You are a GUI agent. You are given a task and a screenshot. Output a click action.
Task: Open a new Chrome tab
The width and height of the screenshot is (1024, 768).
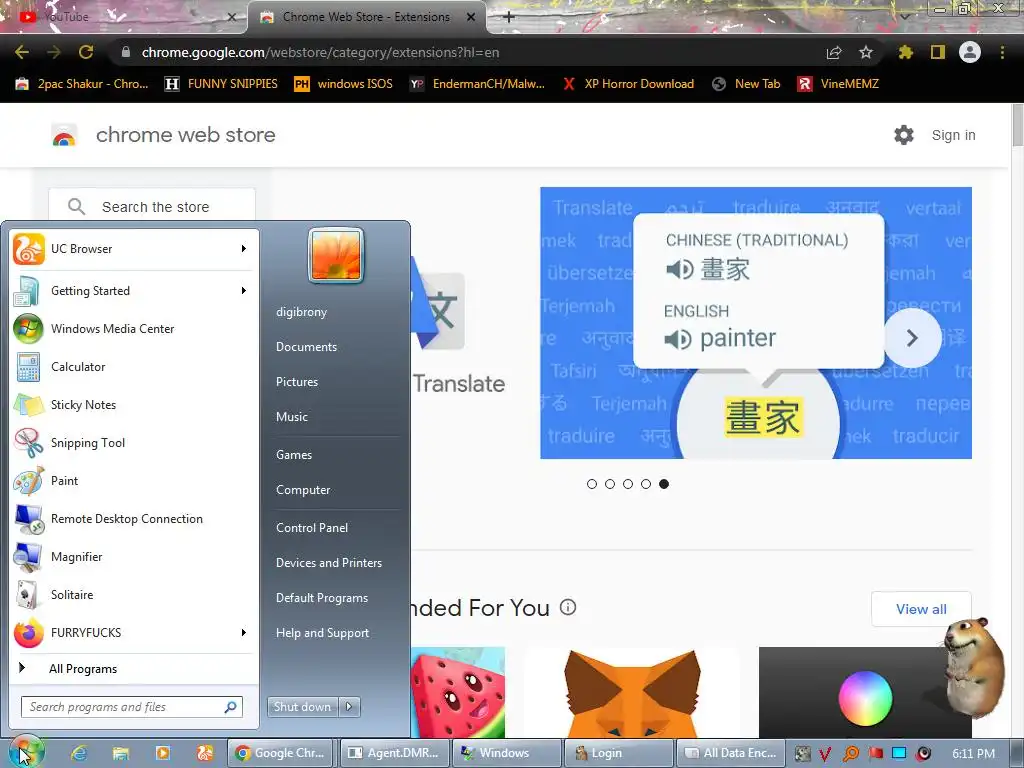coord(509,17)
